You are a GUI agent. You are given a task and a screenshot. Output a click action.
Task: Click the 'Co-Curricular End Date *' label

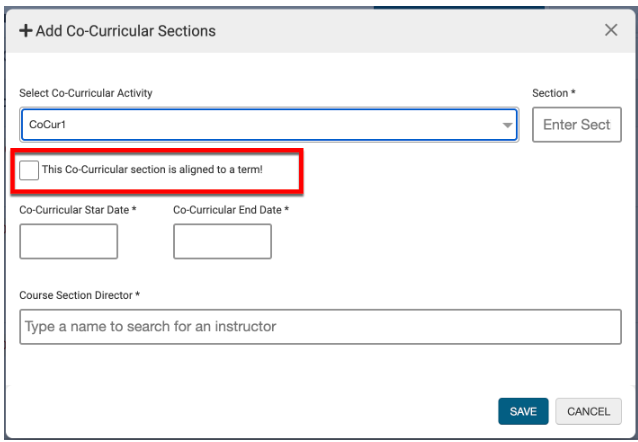[x=231, y=209]
